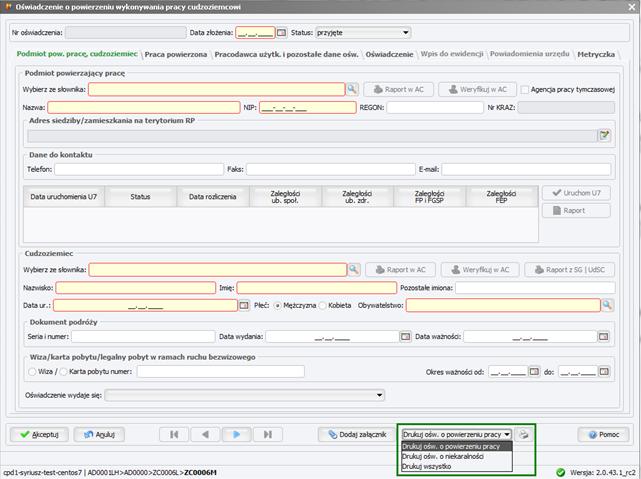Screen dimensions: 641x479
Task: Go to last record
Action: pyautogui.click(x=268, y=434)
